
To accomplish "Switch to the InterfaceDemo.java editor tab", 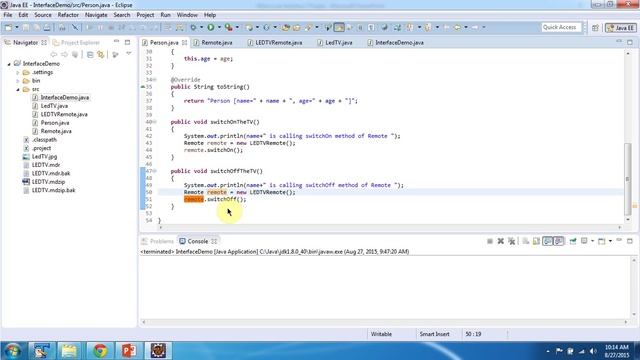I will point(399,42).
